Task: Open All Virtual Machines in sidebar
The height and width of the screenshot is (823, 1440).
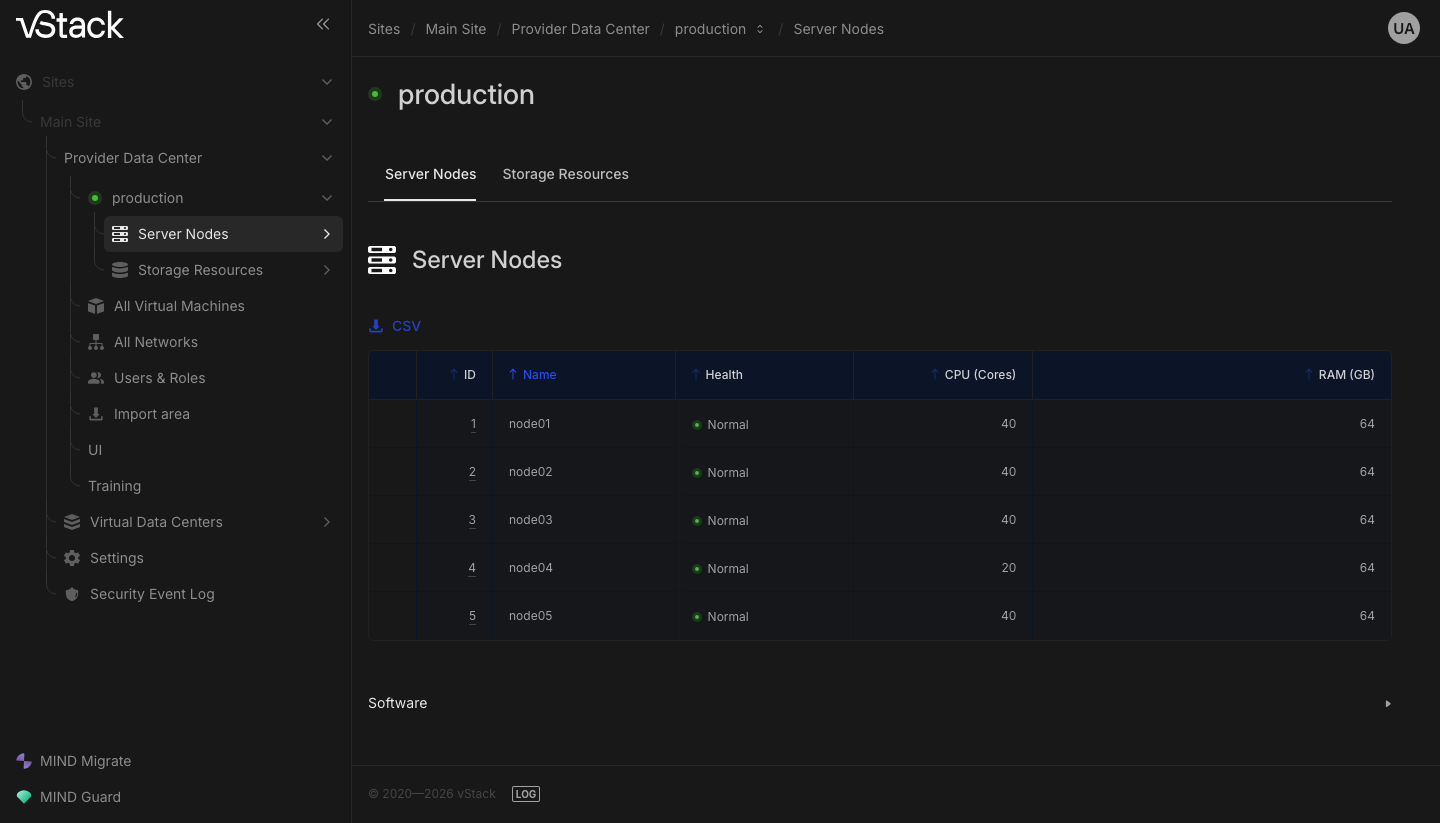Action: pyautogui.click(x=179, y=306)
